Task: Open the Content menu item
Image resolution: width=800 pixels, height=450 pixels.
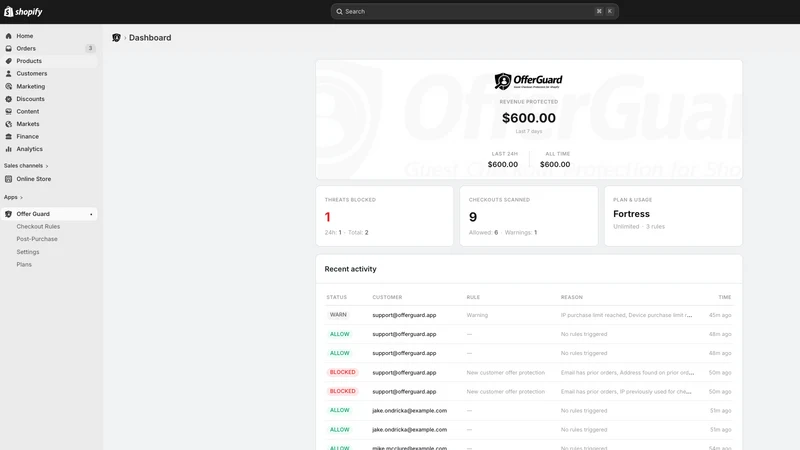Action: (x=48, y=111)
